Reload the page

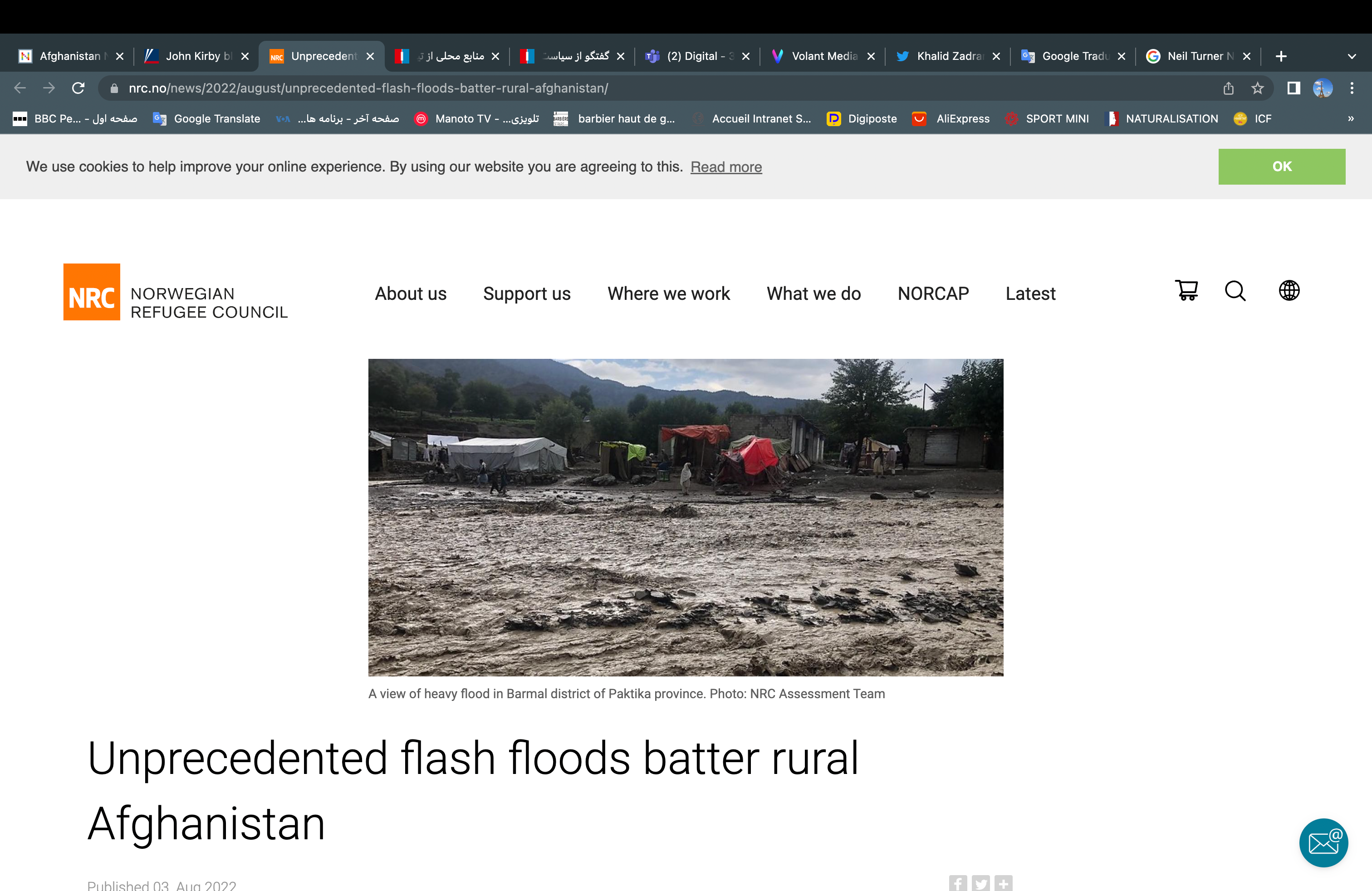[x=78, y=88]
